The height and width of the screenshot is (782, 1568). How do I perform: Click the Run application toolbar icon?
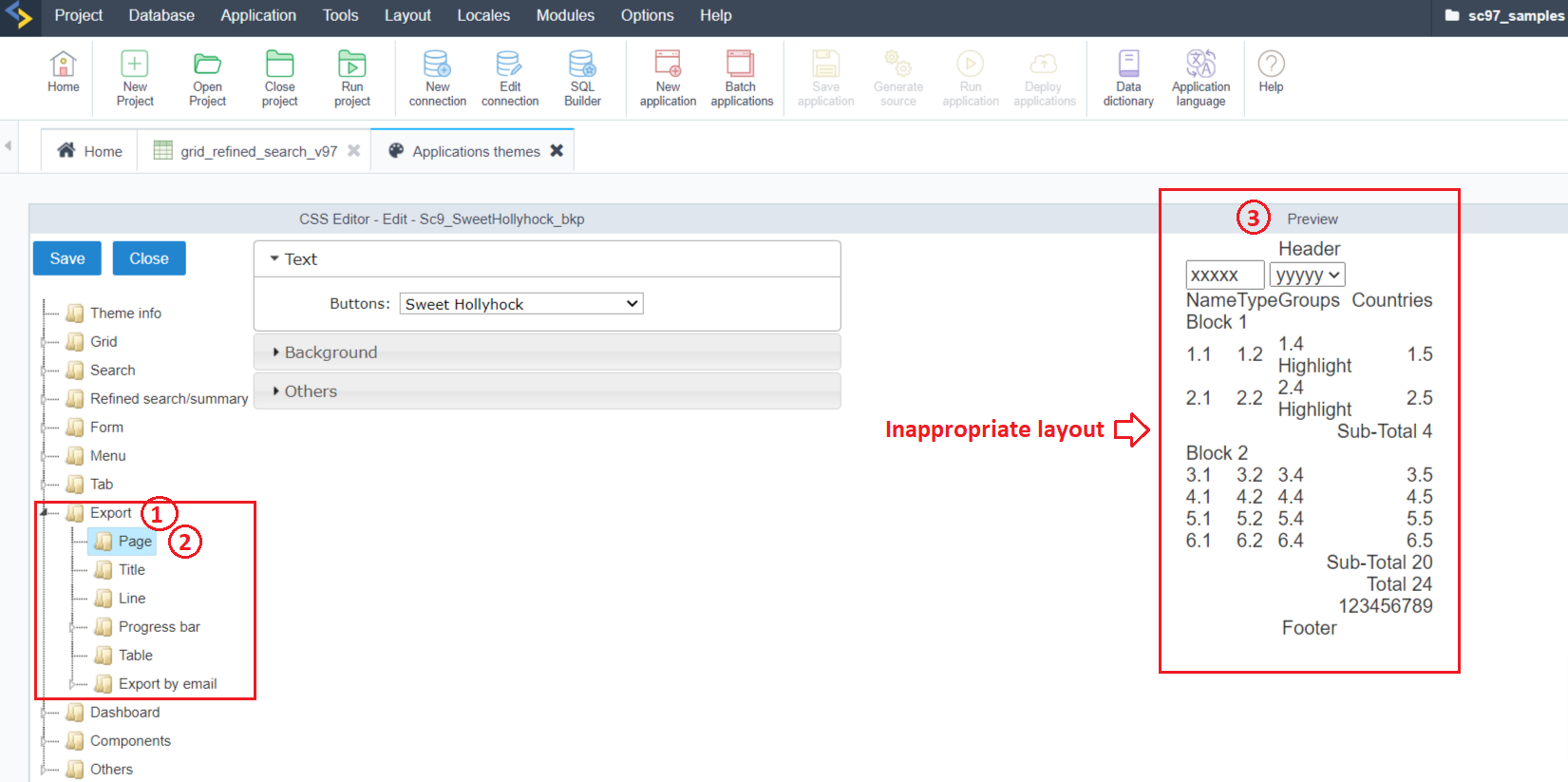tap(971, 79)
